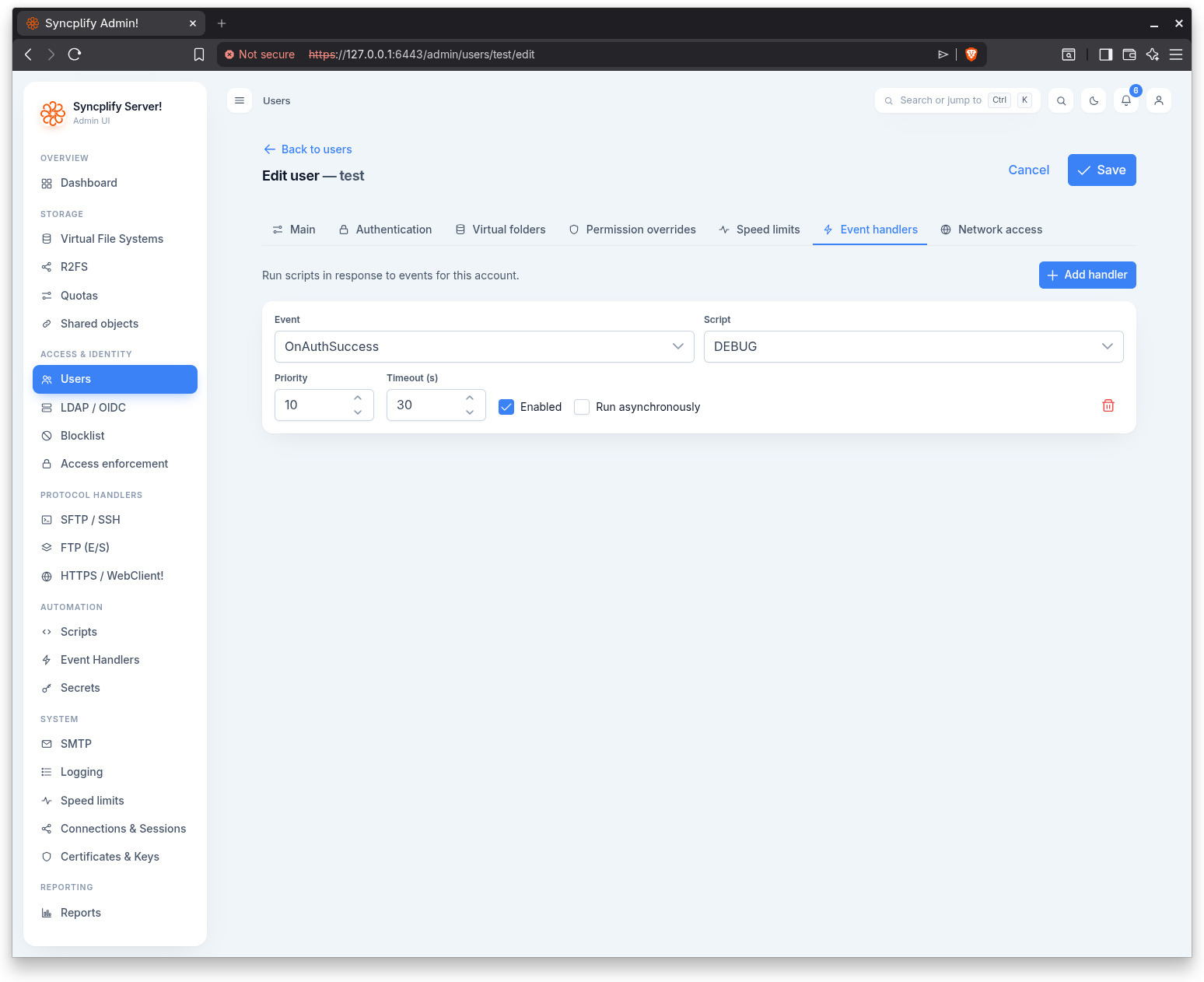This screenshot has width=1204, height=982.
Task: Open Shared objects page
Action: [115, 324]
